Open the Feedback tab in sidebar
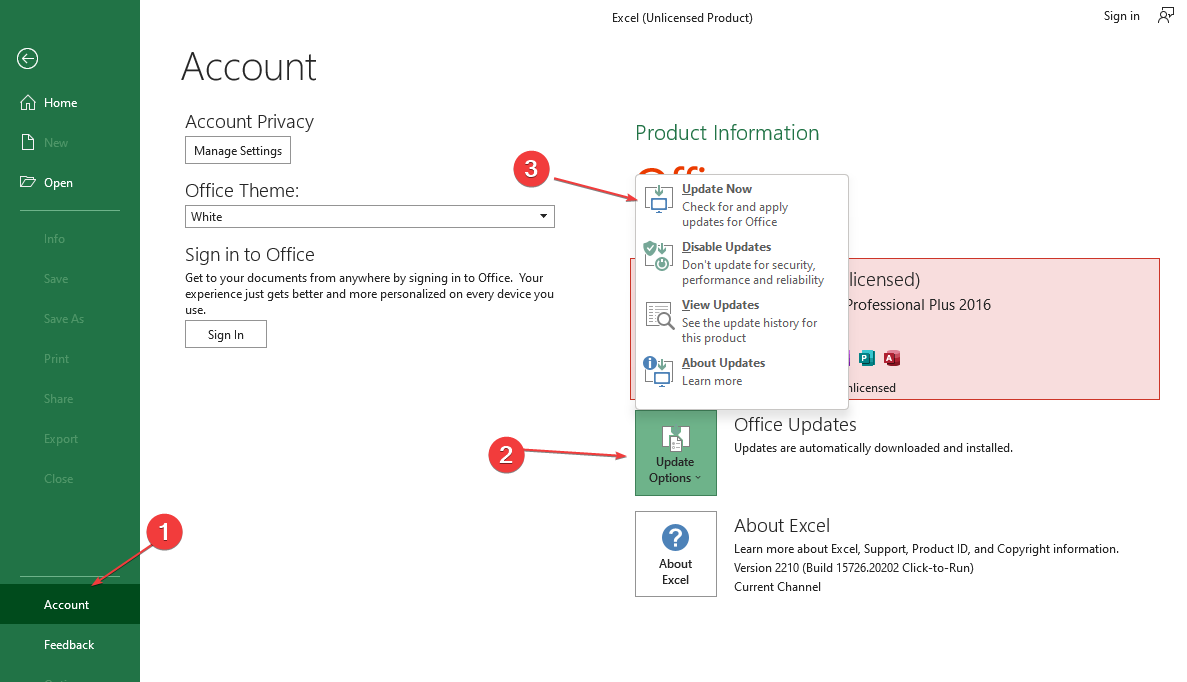The height and width of the screenshot is (682, 1187). point(70,644)
